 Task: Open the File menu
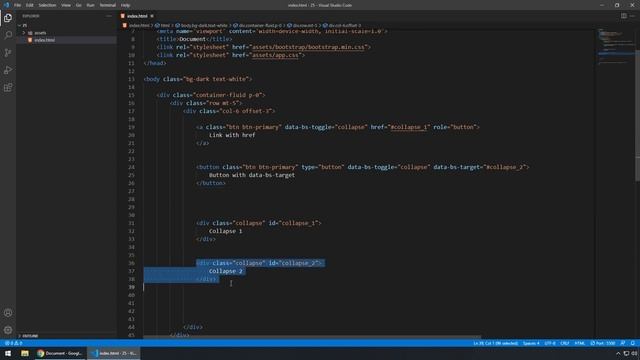(x=17, y=5)
